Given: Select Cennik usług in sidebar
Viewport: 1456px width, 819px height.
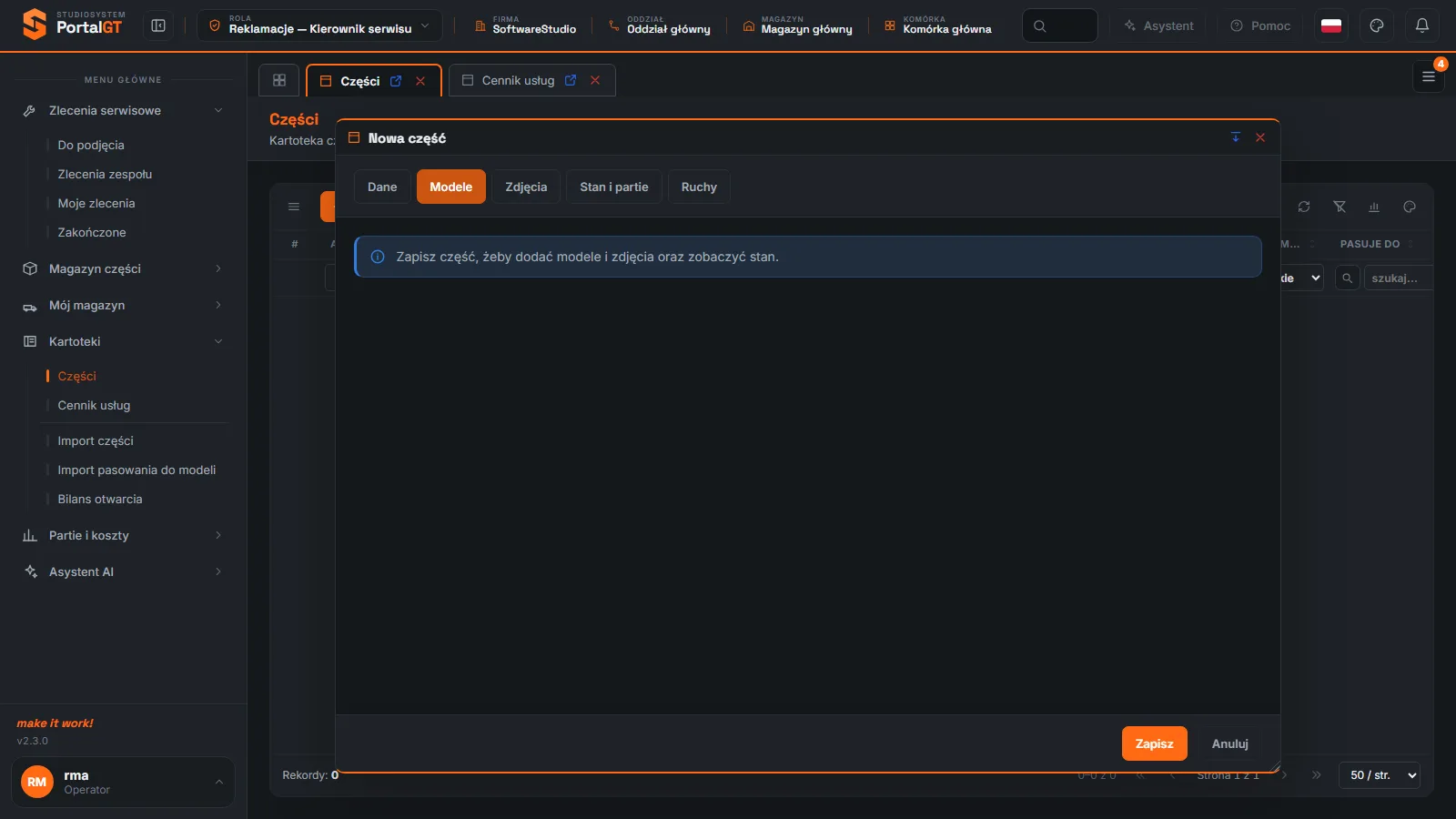Looking at the screenshot, I should [94, 405].
